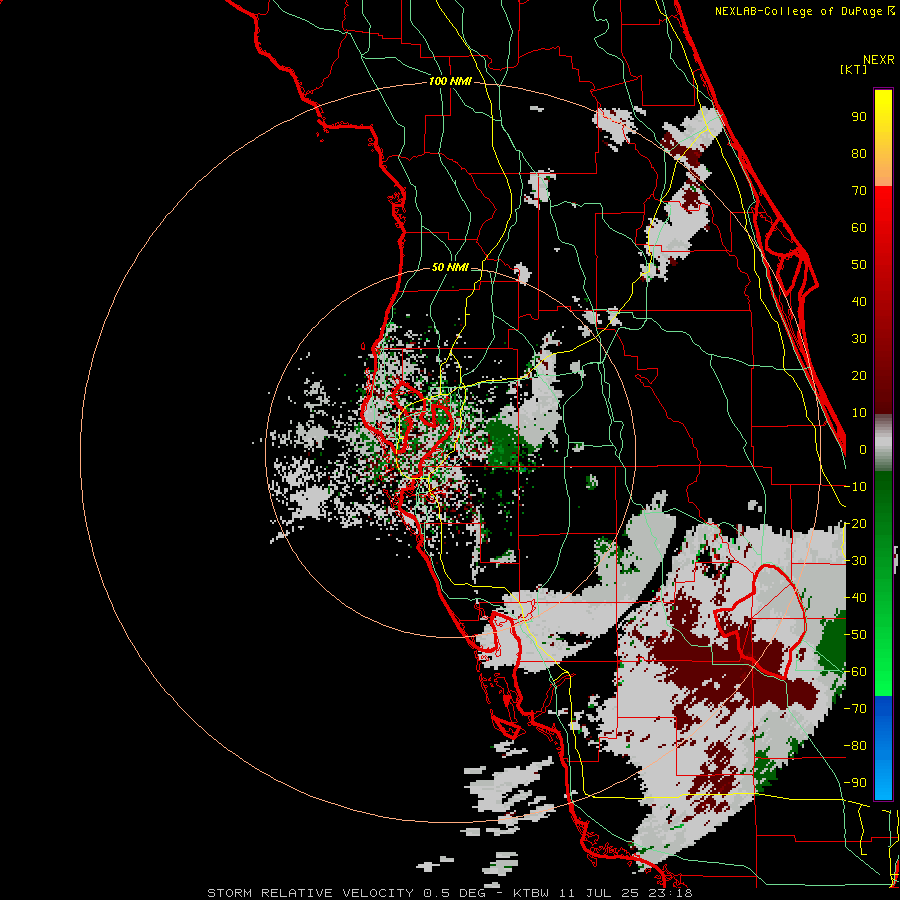This screenshot has width=900, height=900.
Task: Click the -10 knot scale label
Action: tap(855, 487)
